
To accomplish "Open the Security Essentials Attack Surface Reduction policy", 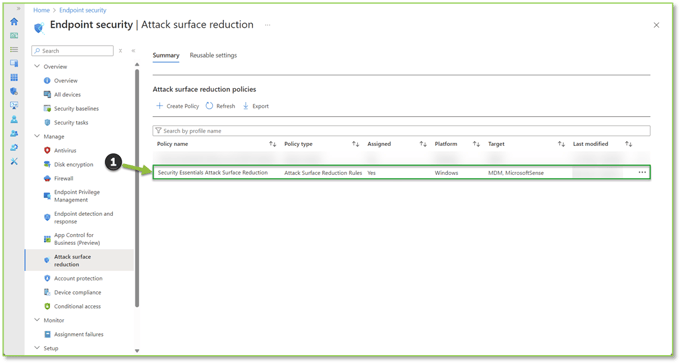I will 213,172.
